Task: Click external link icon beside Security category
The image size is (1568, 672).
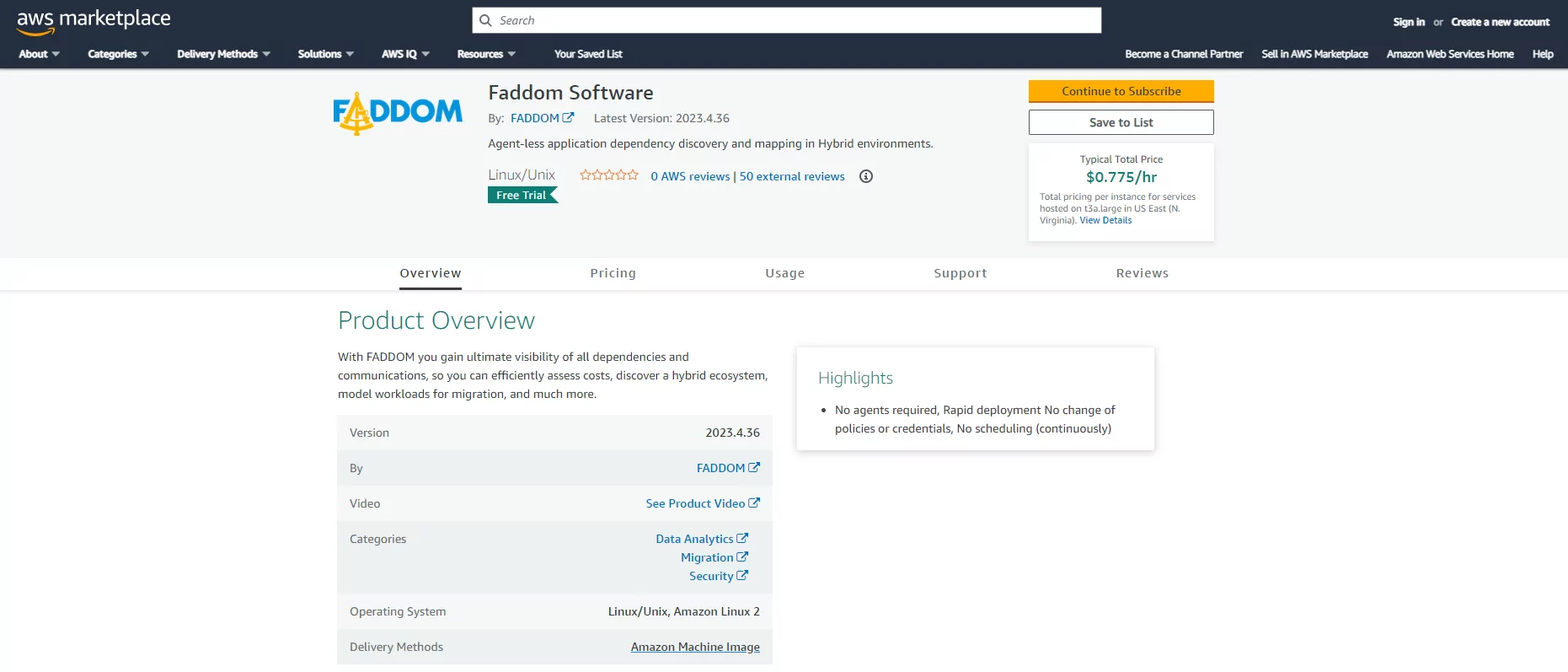Action: pyautogui.click(x=742, y=575)
